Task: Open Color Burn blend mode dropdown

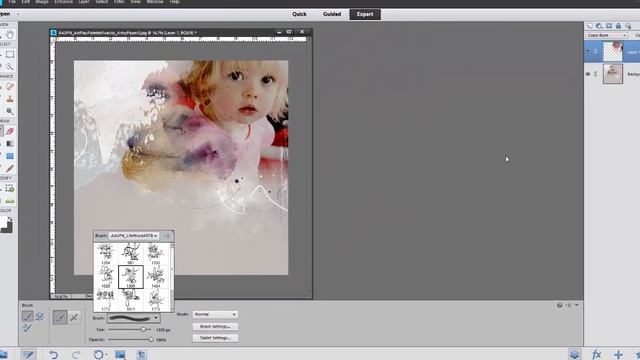Action: [x=607, y=35]
